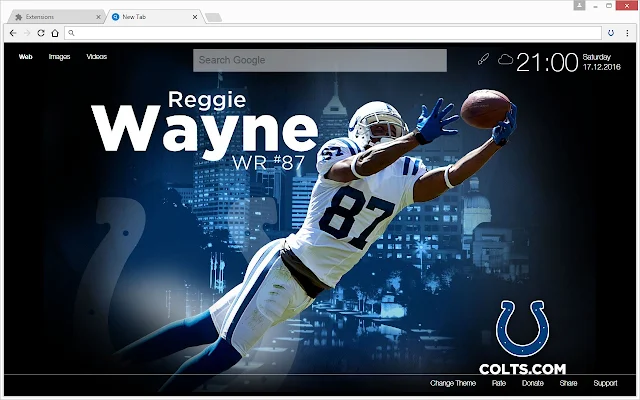The height and width of the screenshot is (400, 640).
Task: Click the forward navigation arrow
Action: click(x=27, y=33)
